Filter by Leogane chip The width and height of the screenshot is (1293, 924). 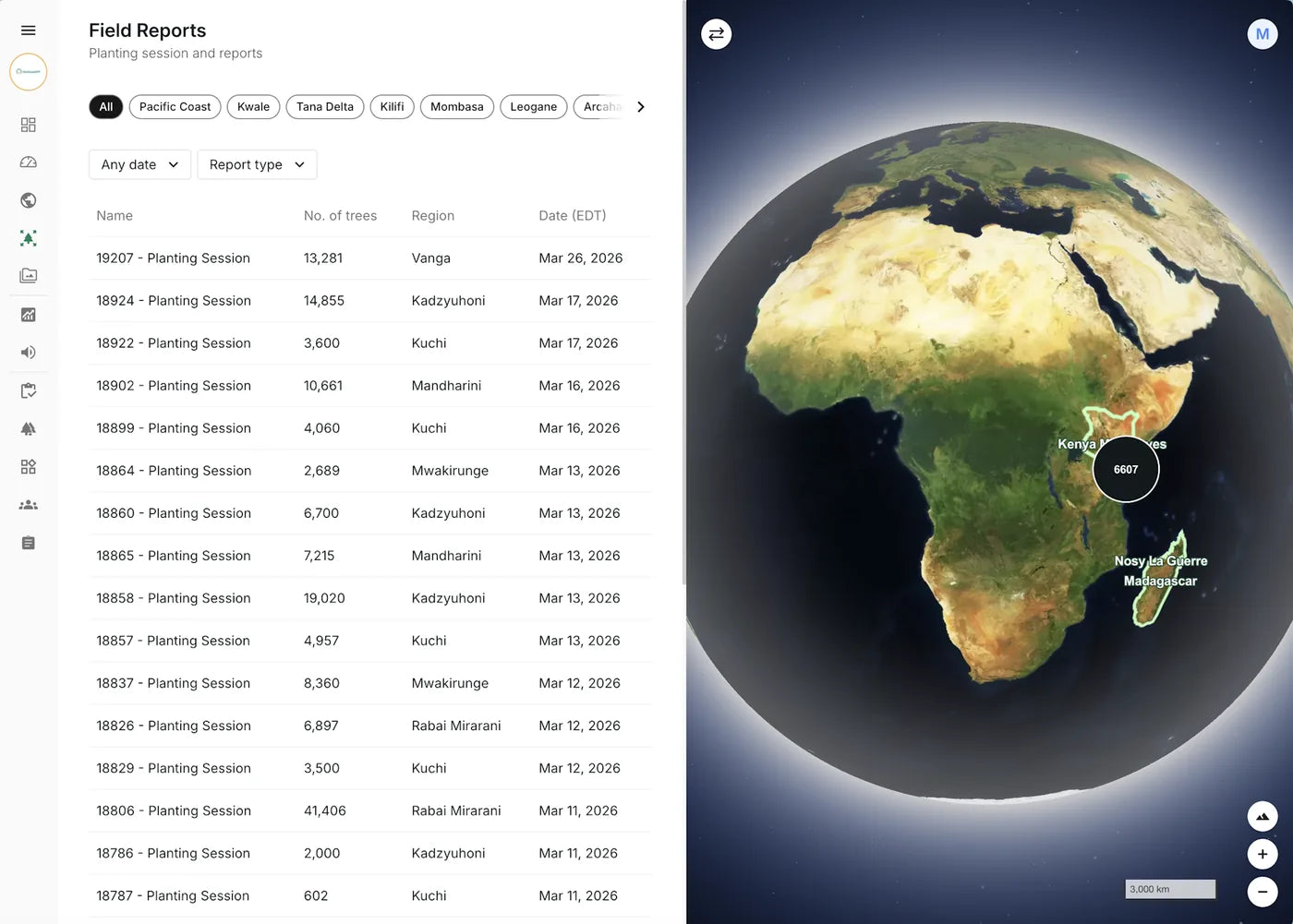534,107
